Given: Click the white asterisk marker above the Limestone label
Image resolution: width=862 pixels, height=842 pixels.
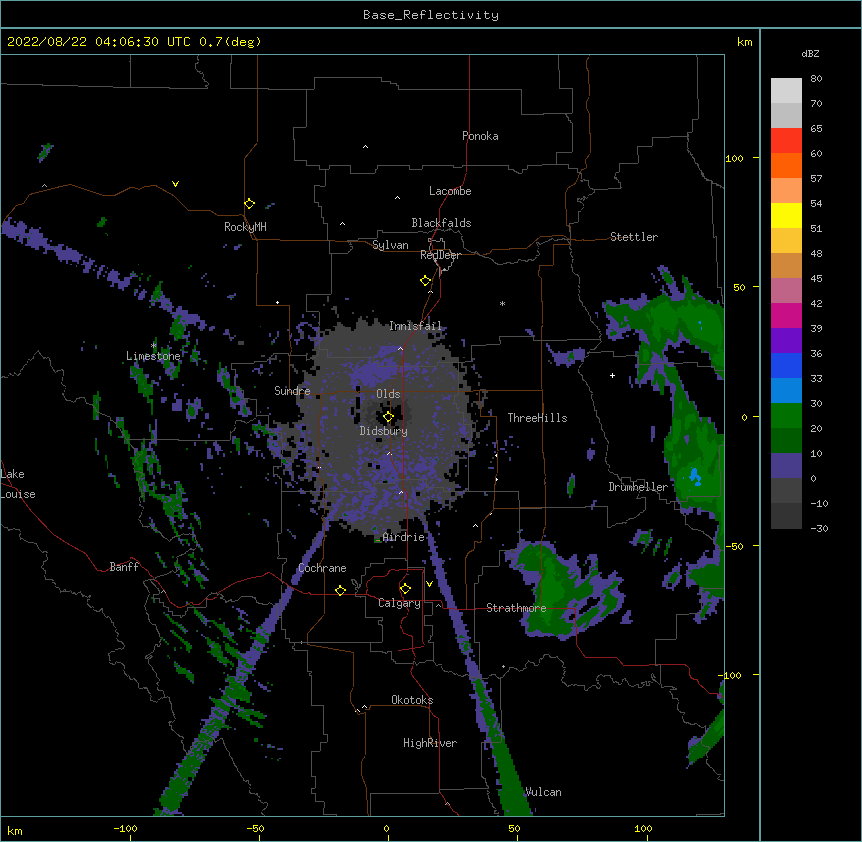Looking at the screenshot, I should click(154, 345).
